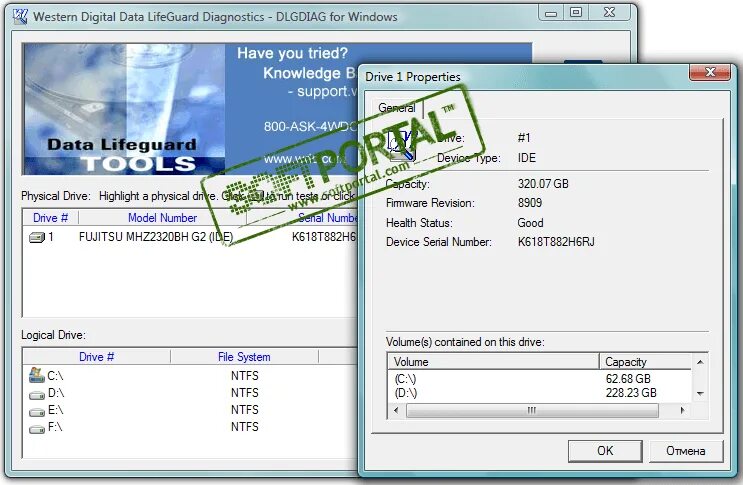
Task: Sort by Model Number column header
Action: 163,218
